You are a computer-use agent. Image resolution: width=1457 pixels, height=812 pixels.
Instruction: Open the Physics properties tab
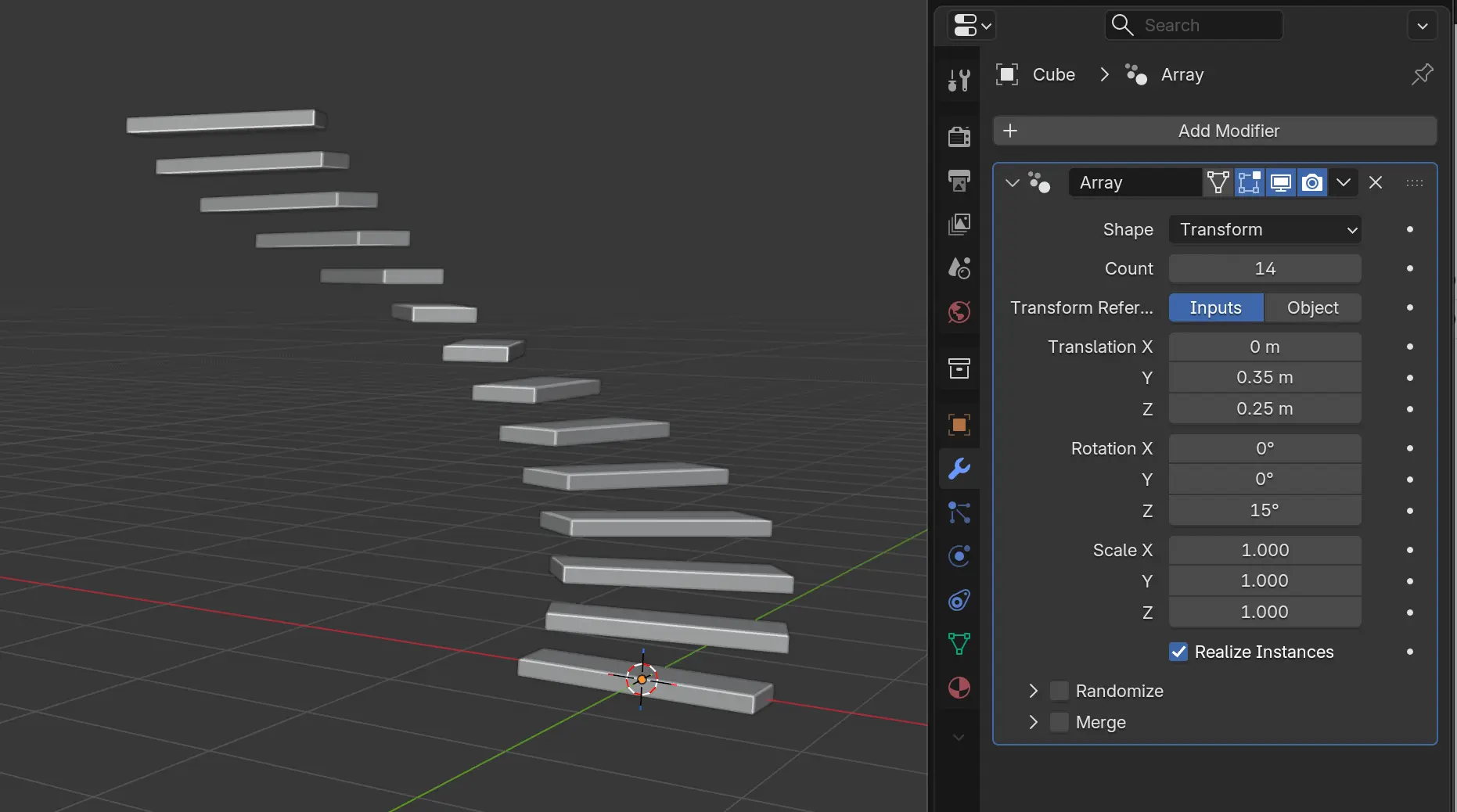pyautogui.click(x=959, y=556)
